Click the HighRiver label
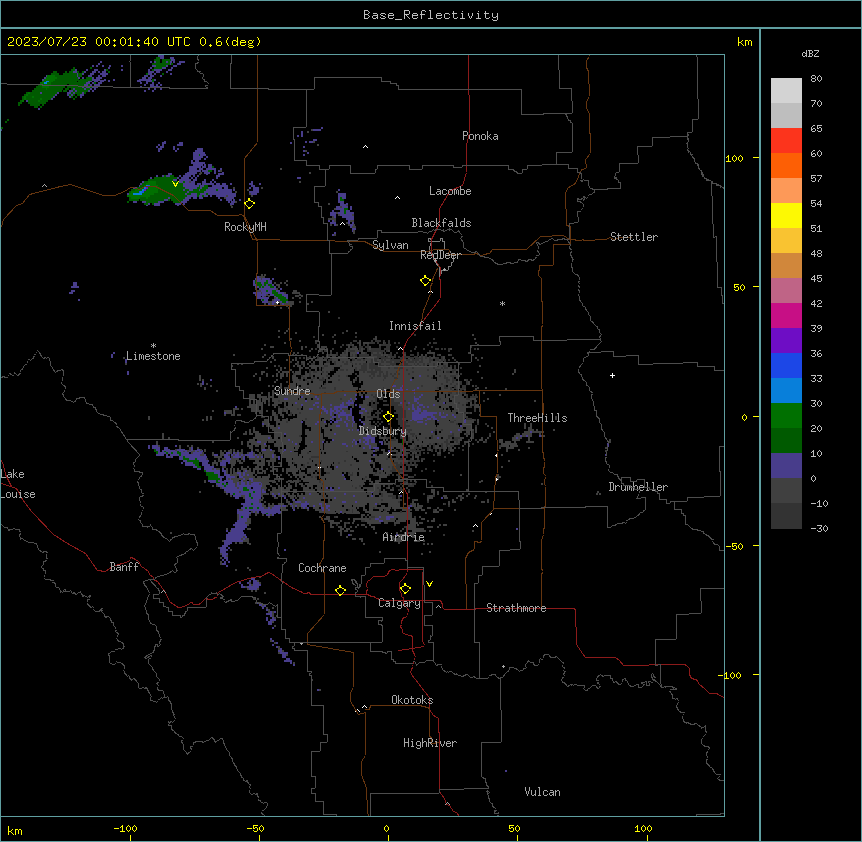 coord(430,743)
